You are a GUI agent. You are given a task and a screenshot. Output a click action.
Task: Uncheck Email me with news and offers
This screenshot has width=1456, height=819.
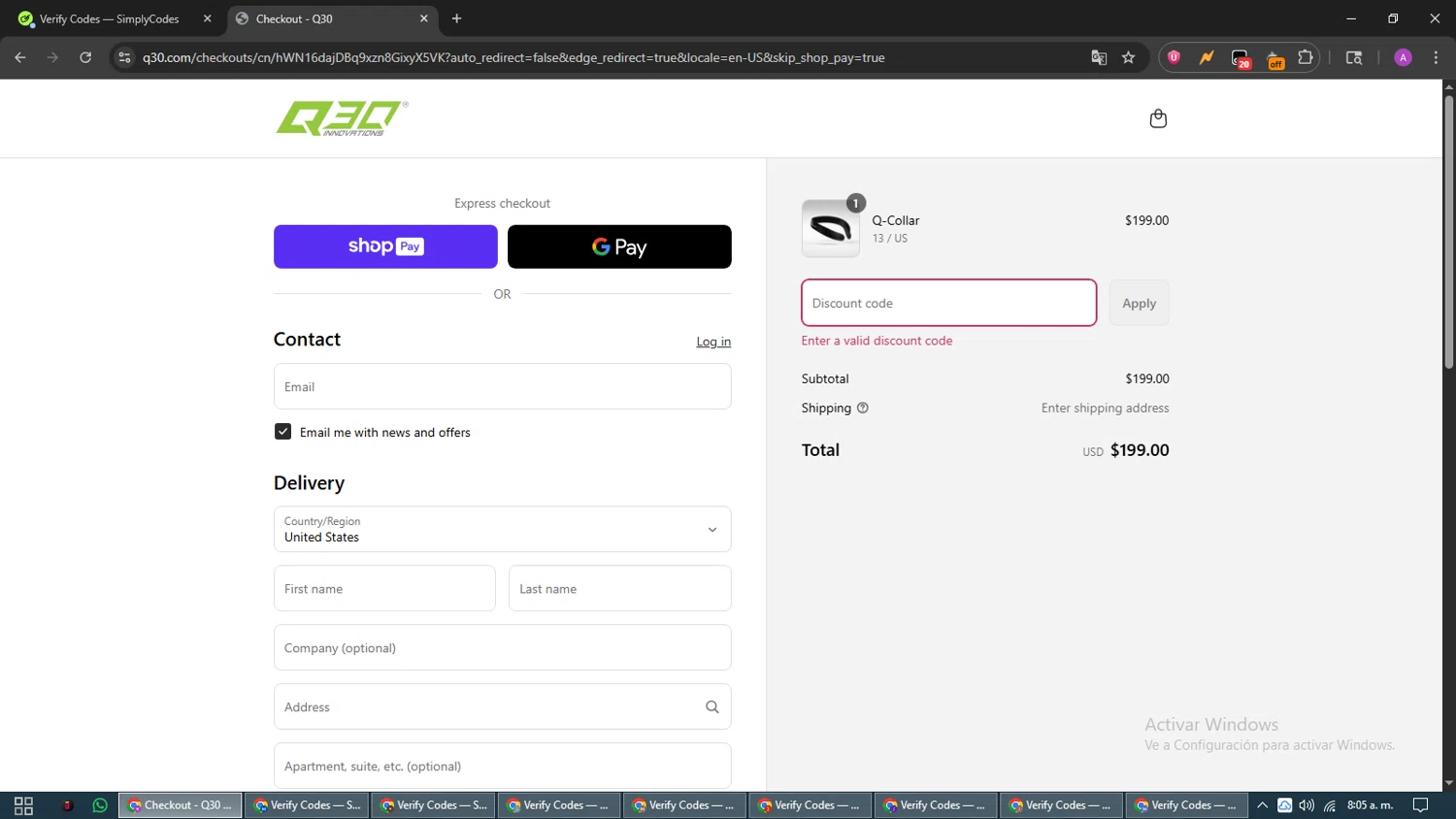point(282,432)
